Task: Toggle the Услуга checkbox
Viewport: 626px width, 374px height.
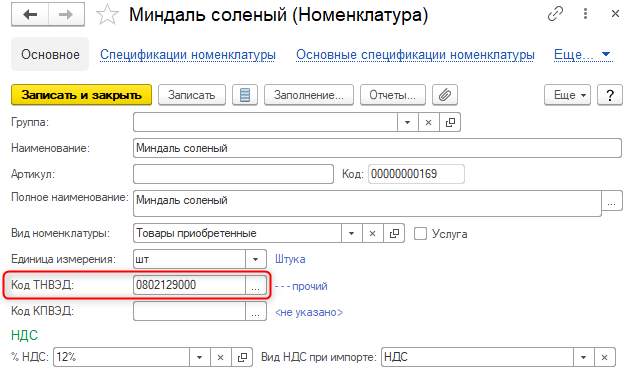Action: [420, 234]
